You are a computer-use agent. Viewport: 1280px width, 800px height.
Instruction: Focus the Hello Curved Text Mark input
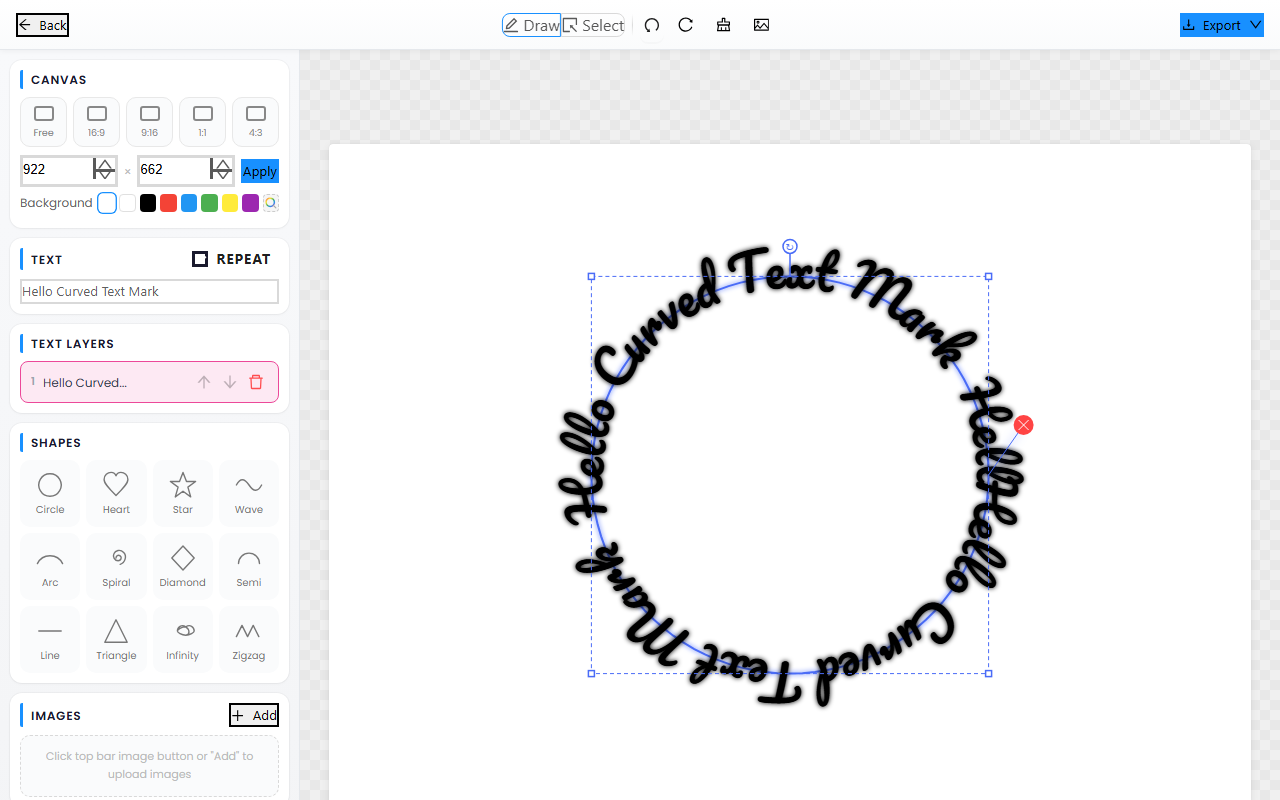[150, 292]
